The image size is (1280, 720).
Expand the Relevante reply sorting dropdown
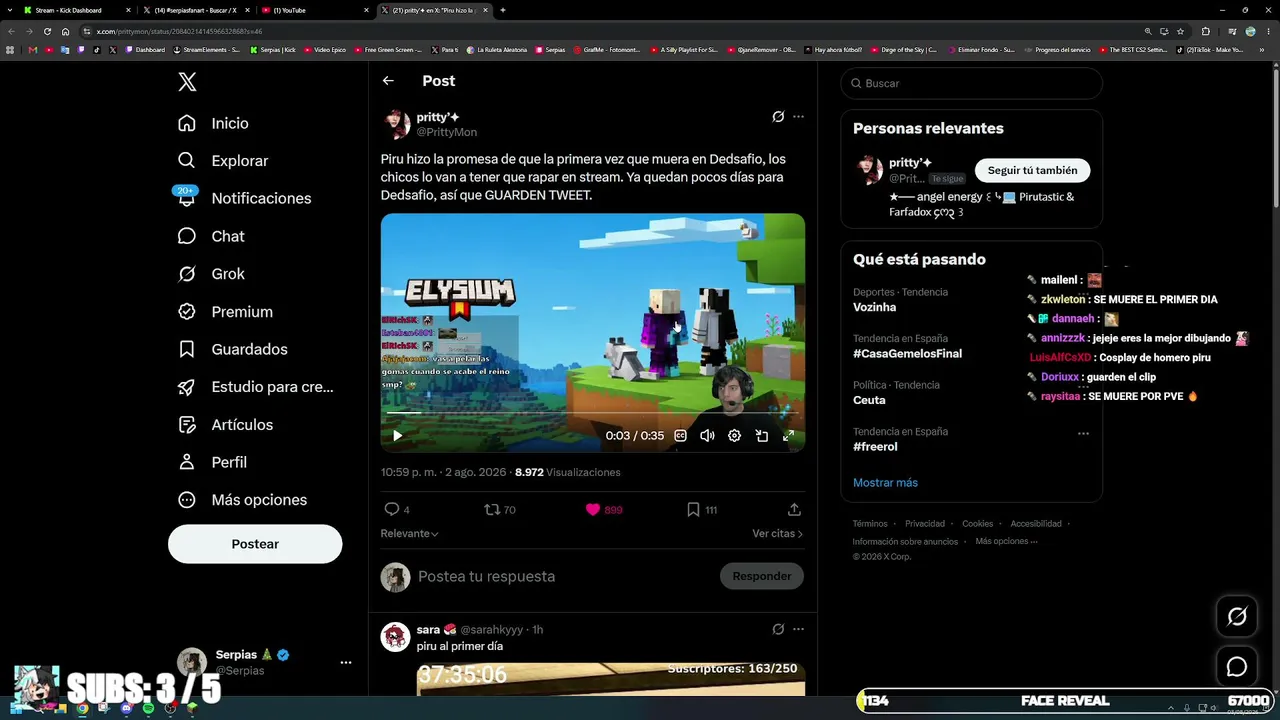409,534
